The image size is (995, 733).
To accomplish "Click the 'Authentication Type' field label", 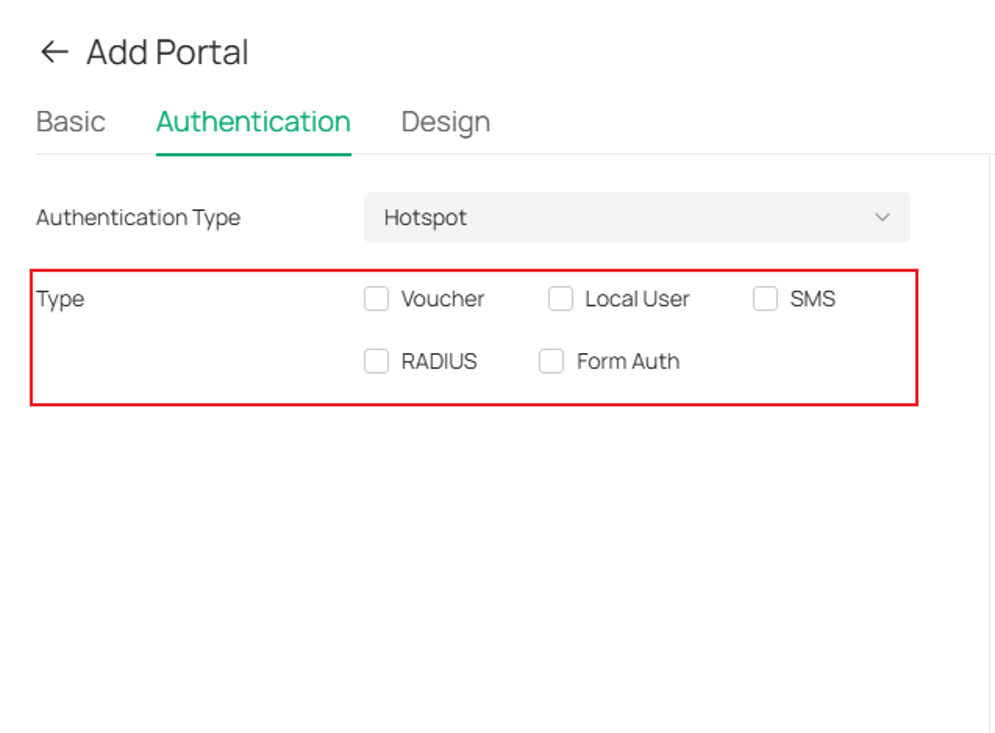I will 138,217.
